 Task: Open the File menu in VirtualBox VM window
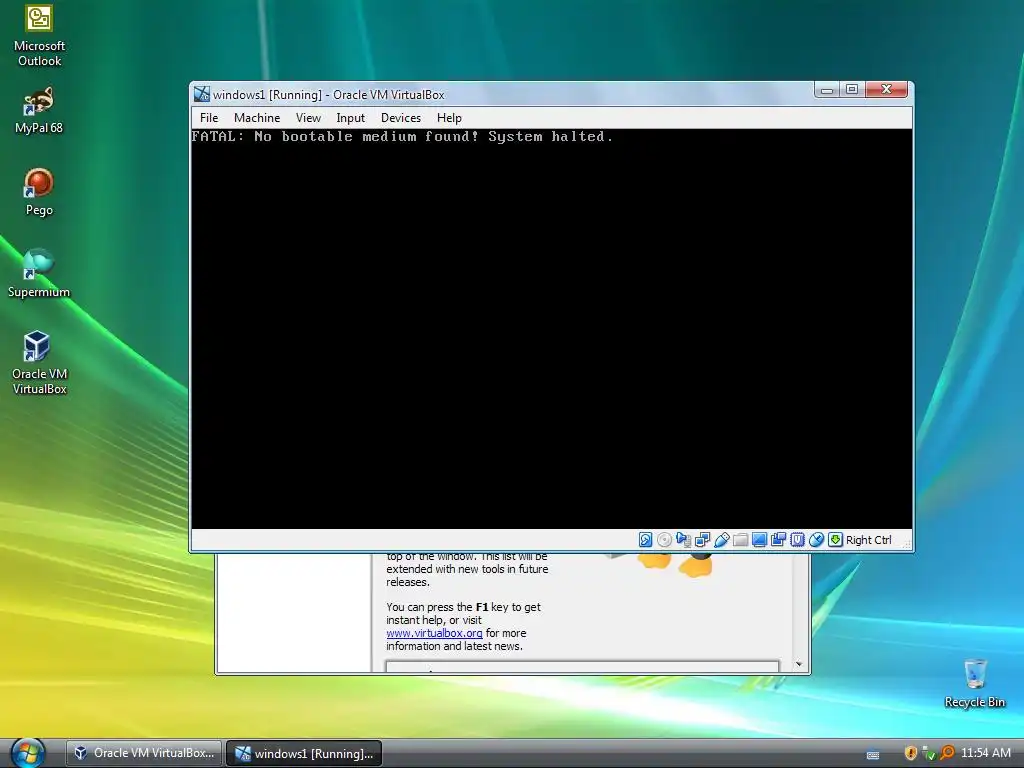coord(209,118)
